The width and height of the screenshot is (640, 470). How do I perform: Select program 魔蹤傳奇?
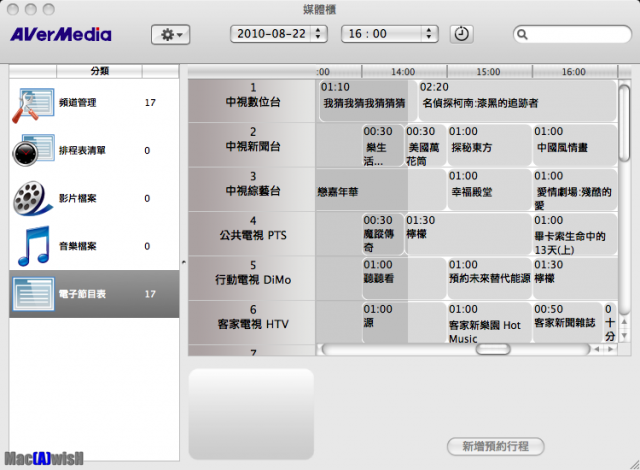(x=383, y=234)
